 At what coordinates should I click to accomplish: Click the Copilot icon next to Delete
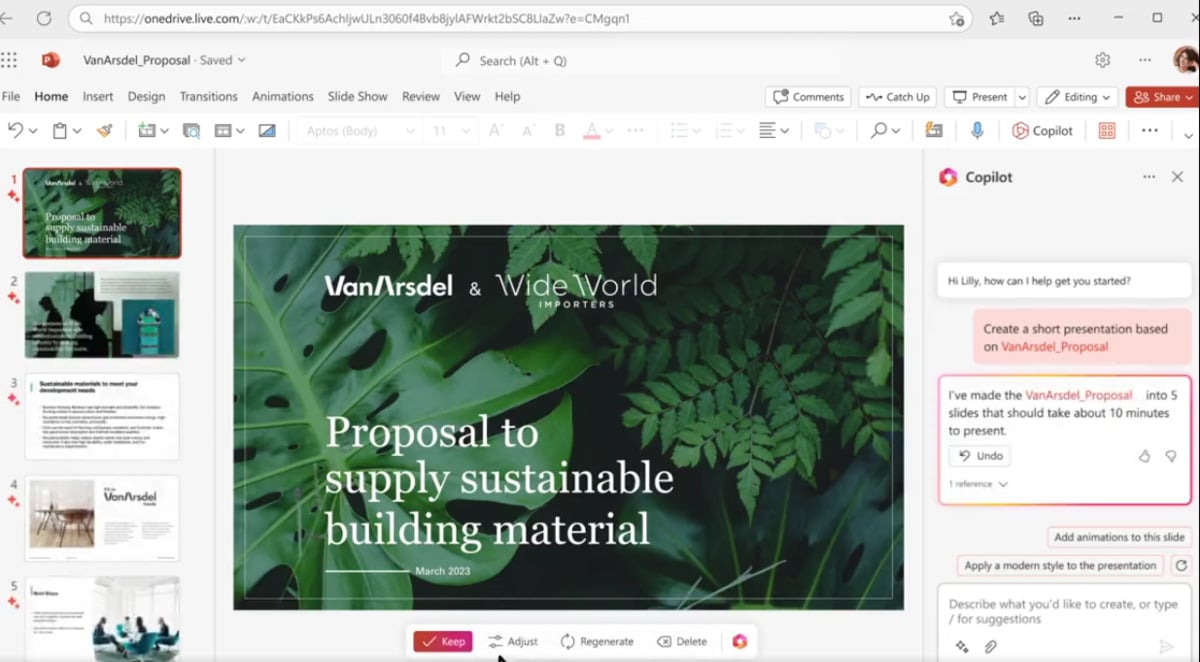(x=740, y=641)
